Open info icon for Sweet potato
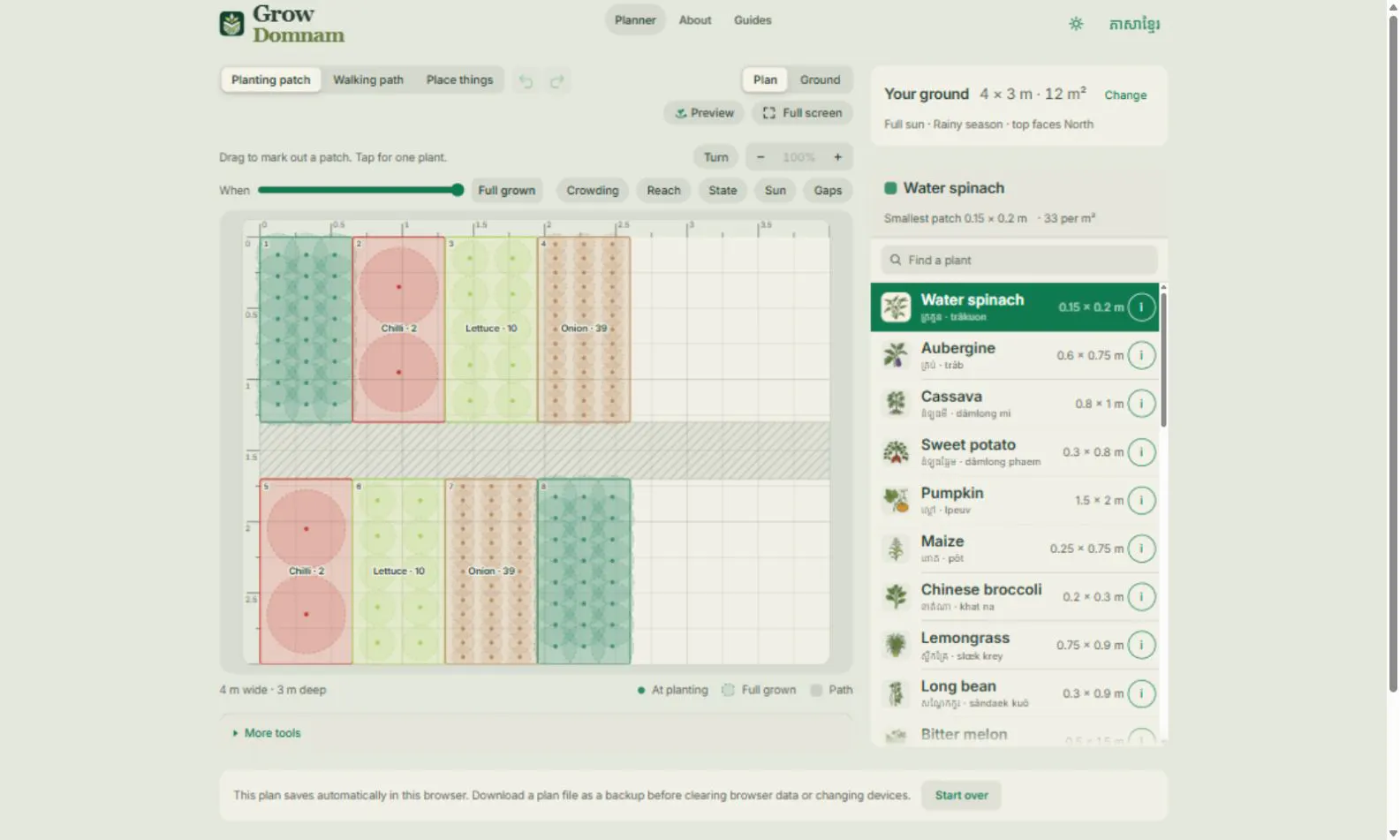Image resolution: width=1400 pixels, height=840 pixels. click(1141, 452)
